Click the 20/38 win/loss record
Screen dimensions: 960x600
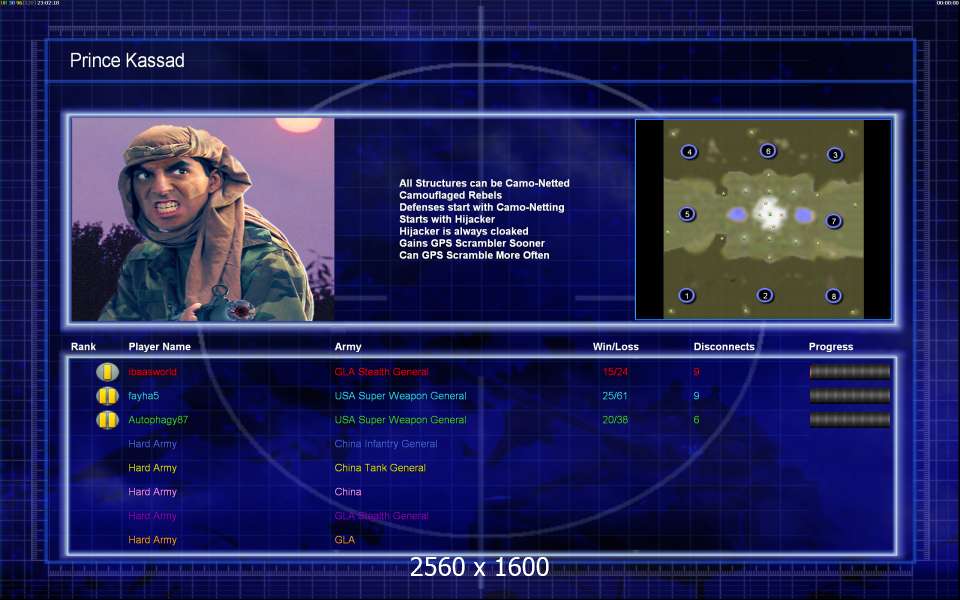615,420
